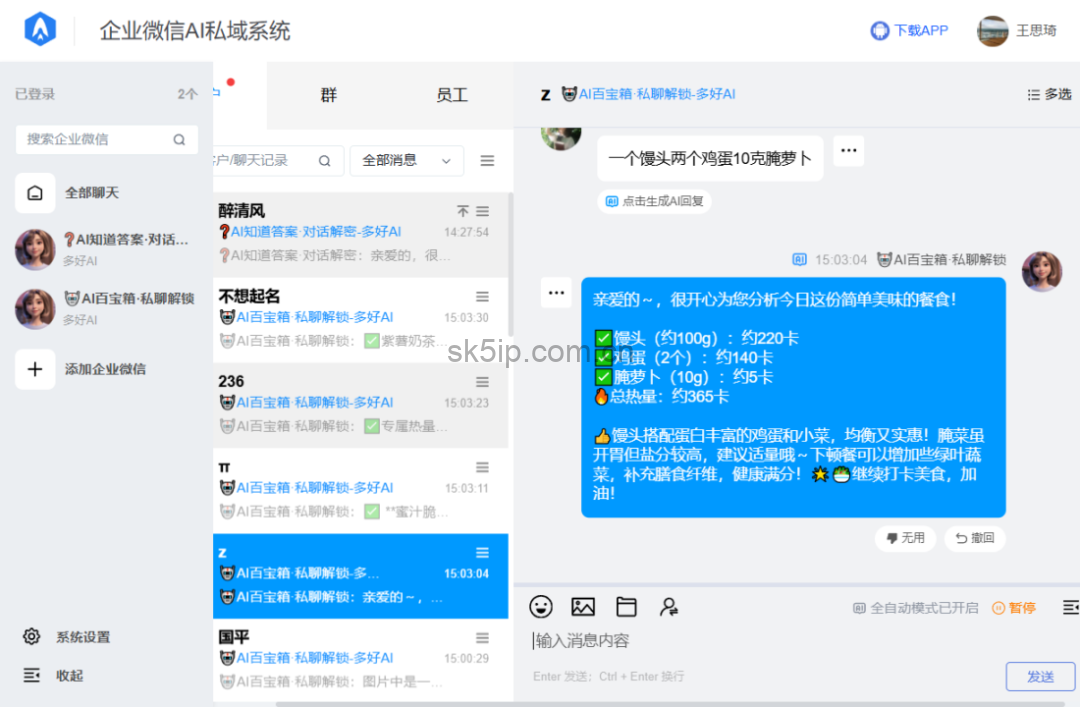The image size is (1080, 707).
Task: Click the hamburger menu on the z conversation
Action: pyautogui.click(x=482, y=551)
